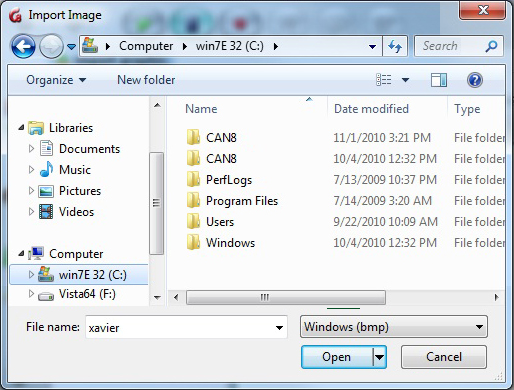Click the Open button
Image resolution: width=514 pixels, height=390 pixels.
[x=337, y=357]
